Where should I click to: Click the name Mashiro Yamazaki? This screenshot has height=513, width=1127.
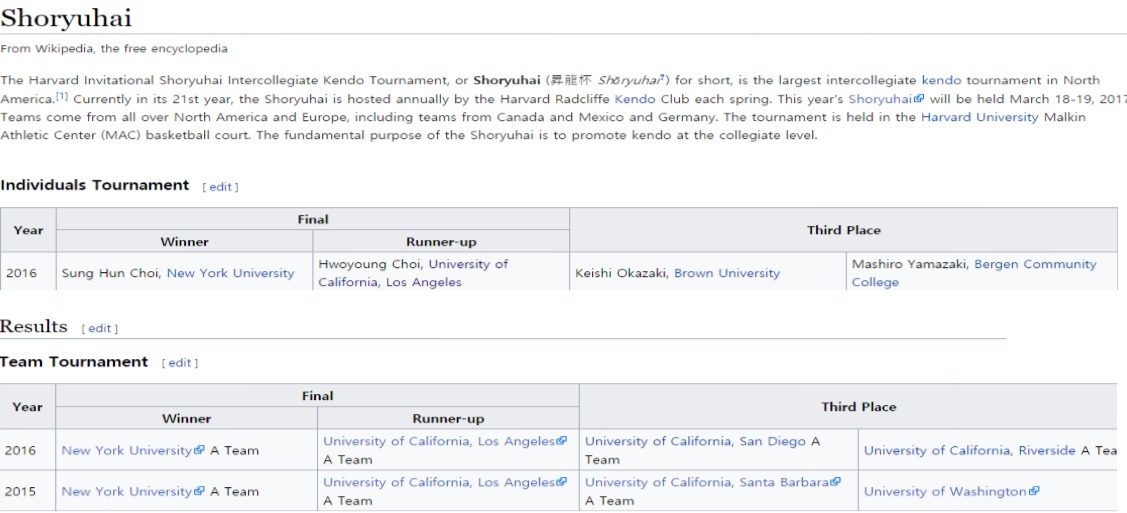pyautogui.click(x=910, y=264)
